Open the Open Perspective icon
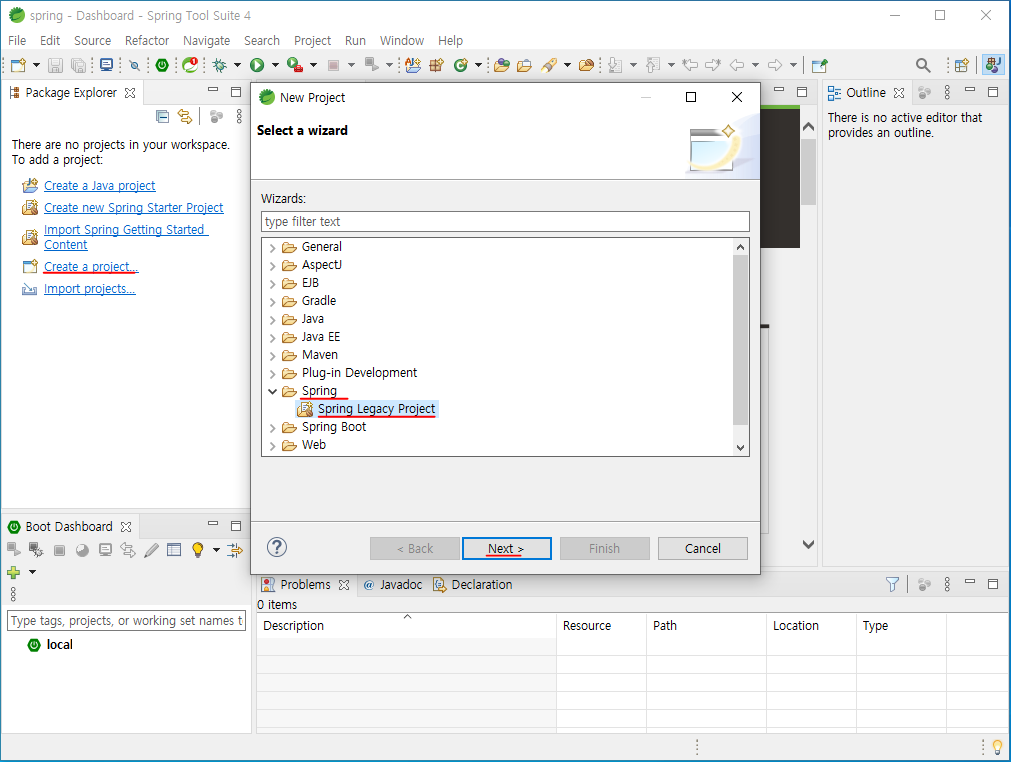The width and height of the screenshot is (1011, 762). coord(961,65)
